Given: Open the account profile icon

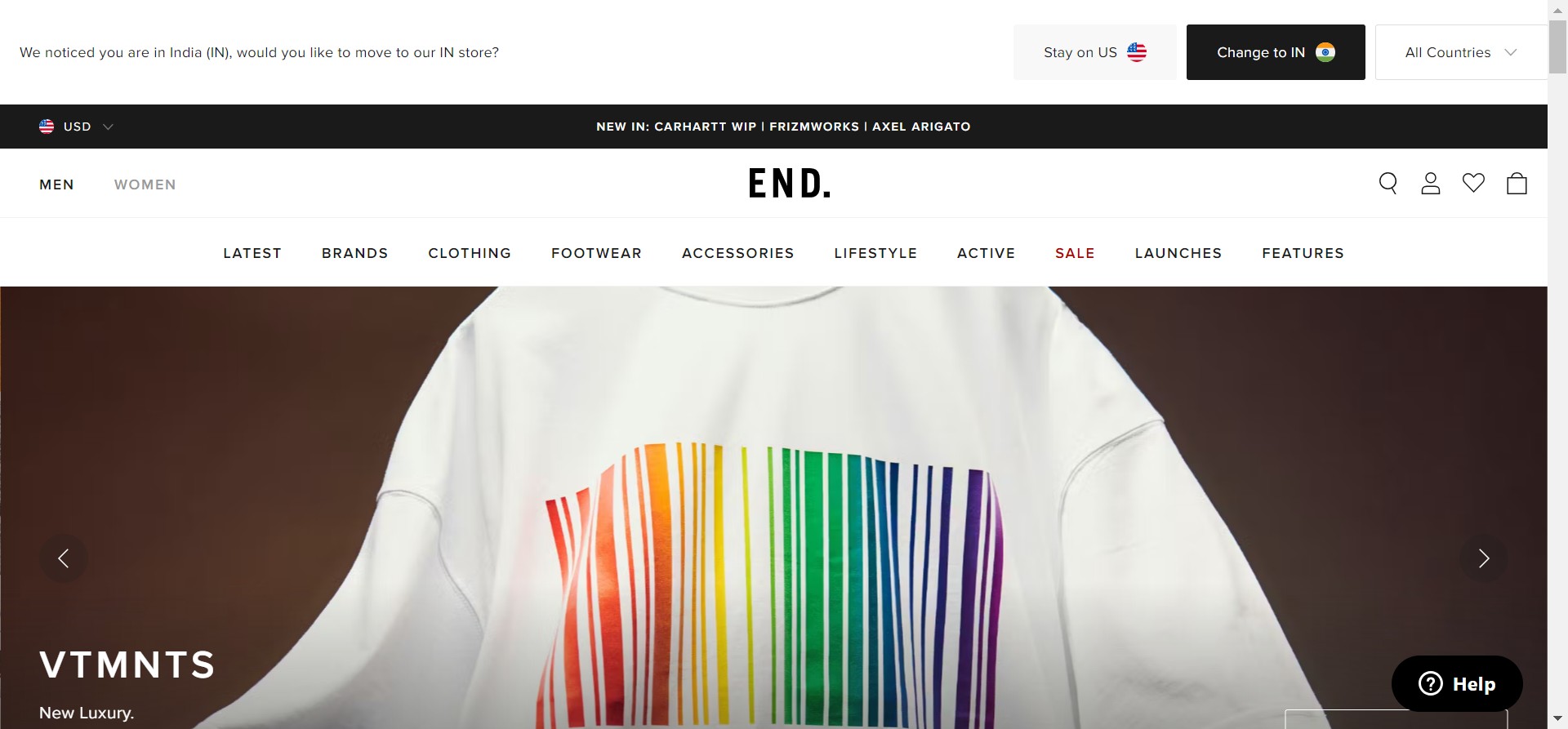Looking at the screenshot, I should tap(1431, 184).
